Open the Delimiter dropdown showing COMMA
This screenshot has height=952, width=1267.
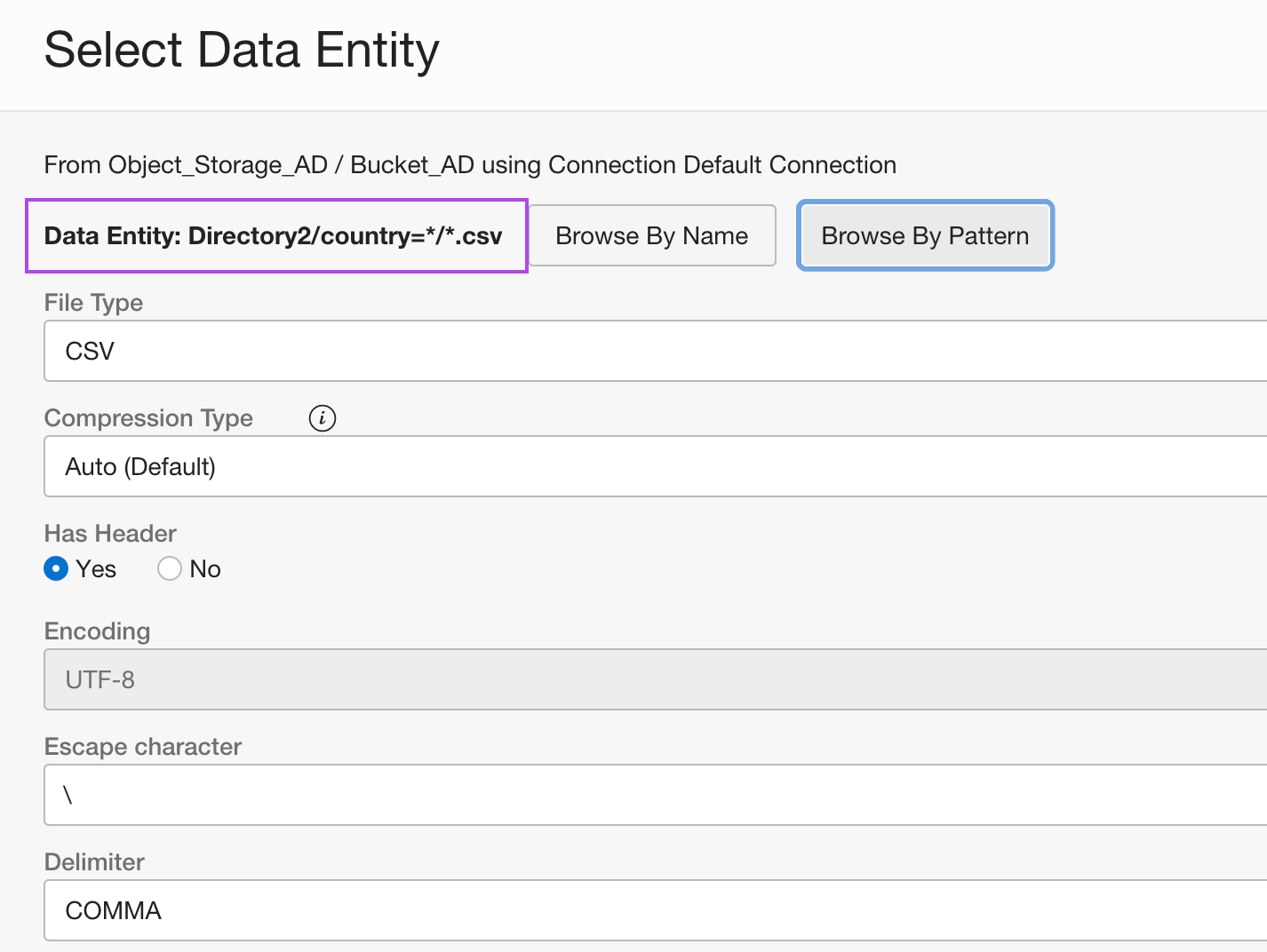655,910
